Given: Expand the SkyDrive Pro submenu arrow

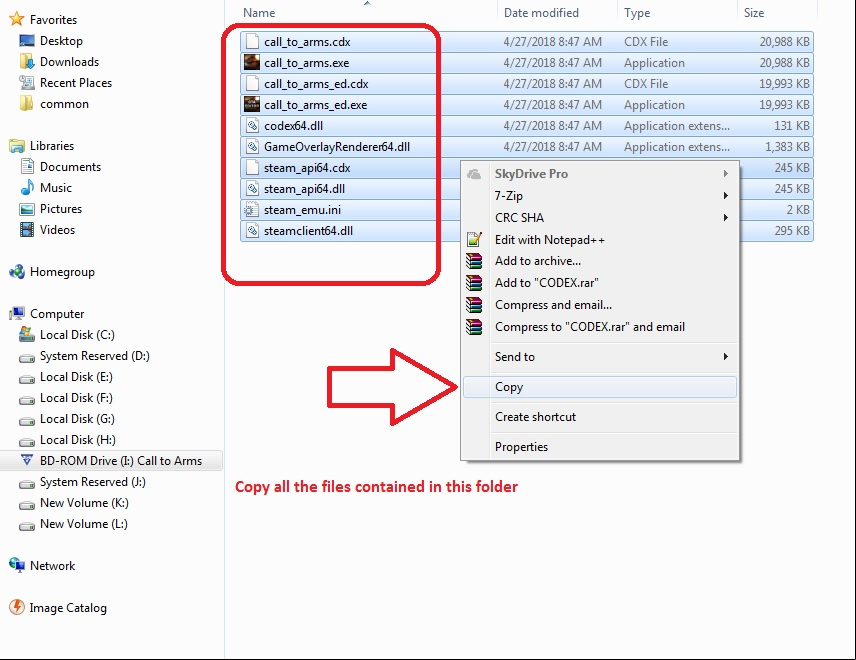Looking at the screenshot, I should tap(726, 174).
